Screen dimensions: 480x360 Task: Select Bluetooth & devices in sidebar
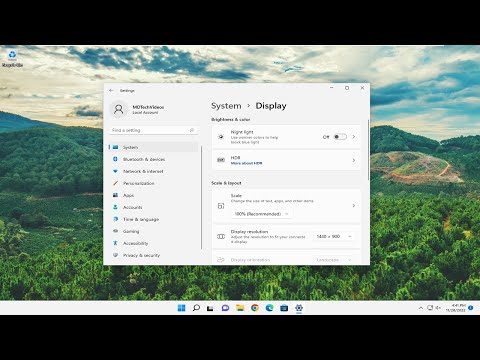coord(153,159)
